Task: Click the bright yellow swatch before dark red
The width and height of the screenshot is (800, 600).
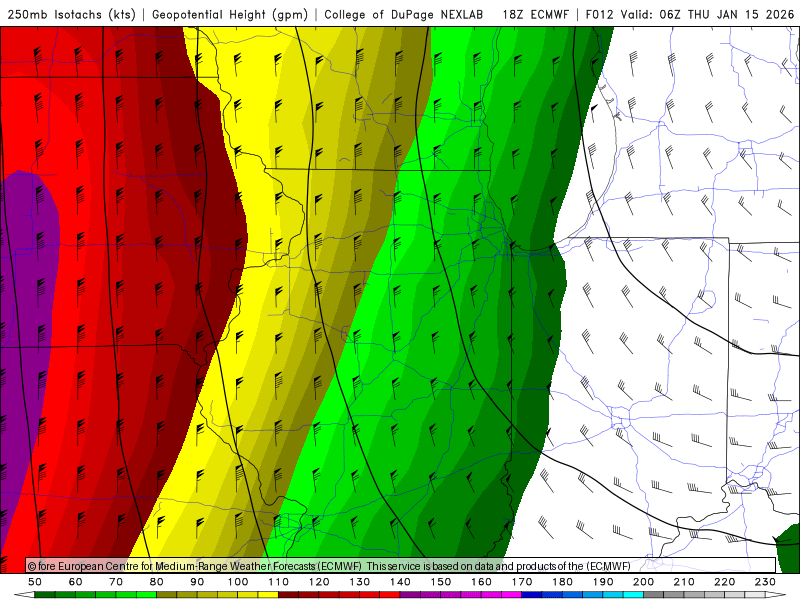Action: click(268, 595)
